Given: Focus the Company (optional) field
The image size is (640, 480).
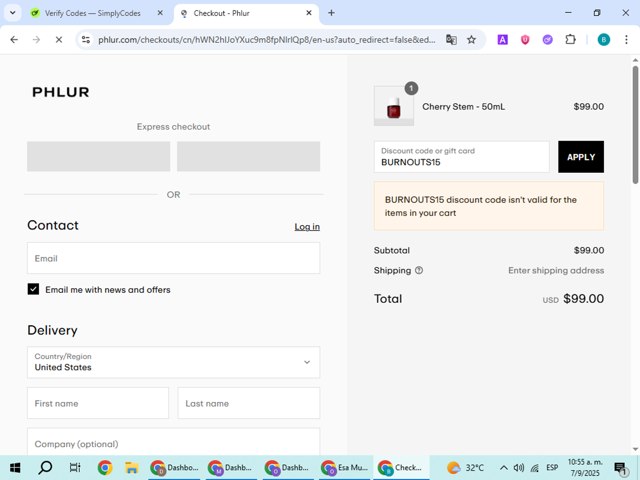Looking at the screenshot, I should (x=173, y=442).
